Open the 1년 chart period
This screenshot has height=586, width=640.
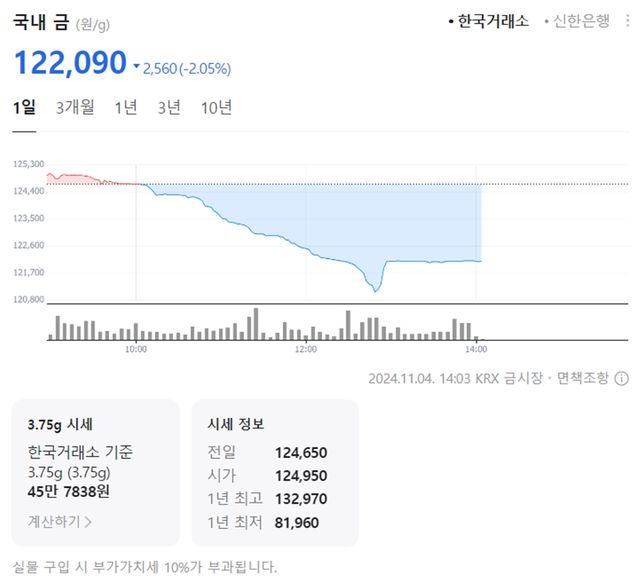pos(126,108)
